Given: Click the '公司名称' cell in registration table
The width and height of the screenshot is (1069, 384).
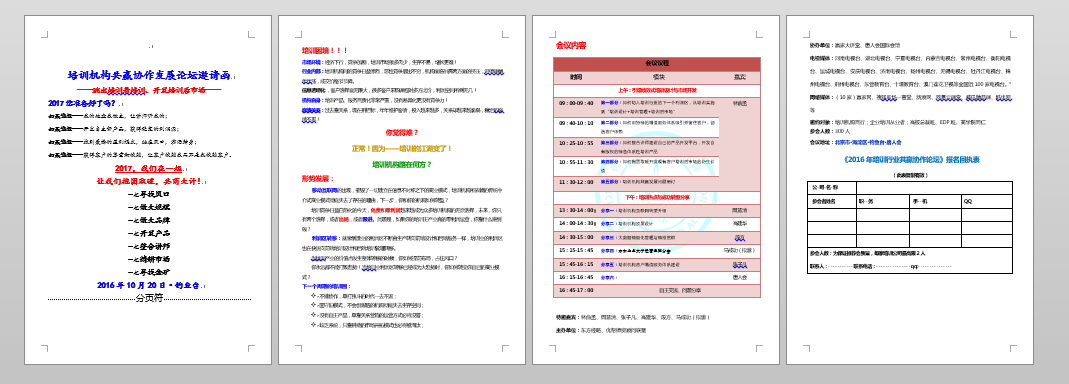Looking at the screenshot, I should [832, 188].
